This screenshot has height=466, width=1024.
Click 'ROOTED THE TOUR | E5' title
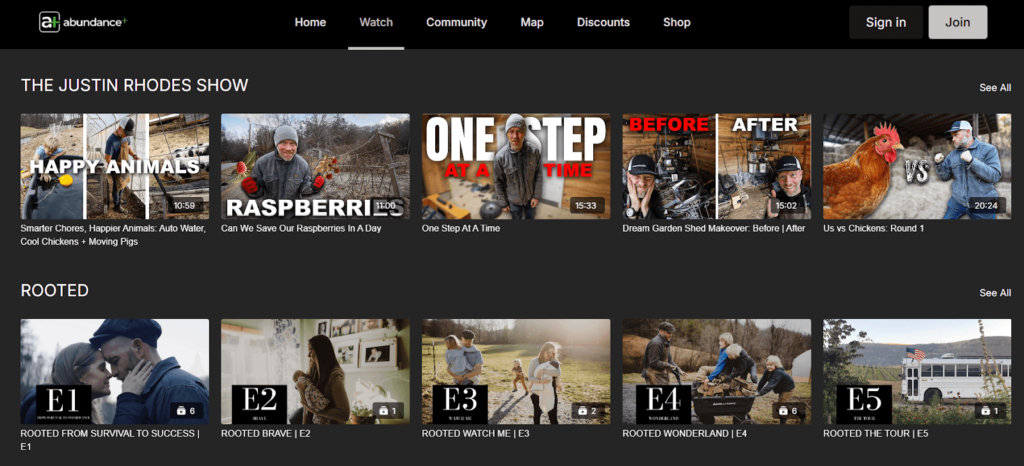click(x=875, y=433)
